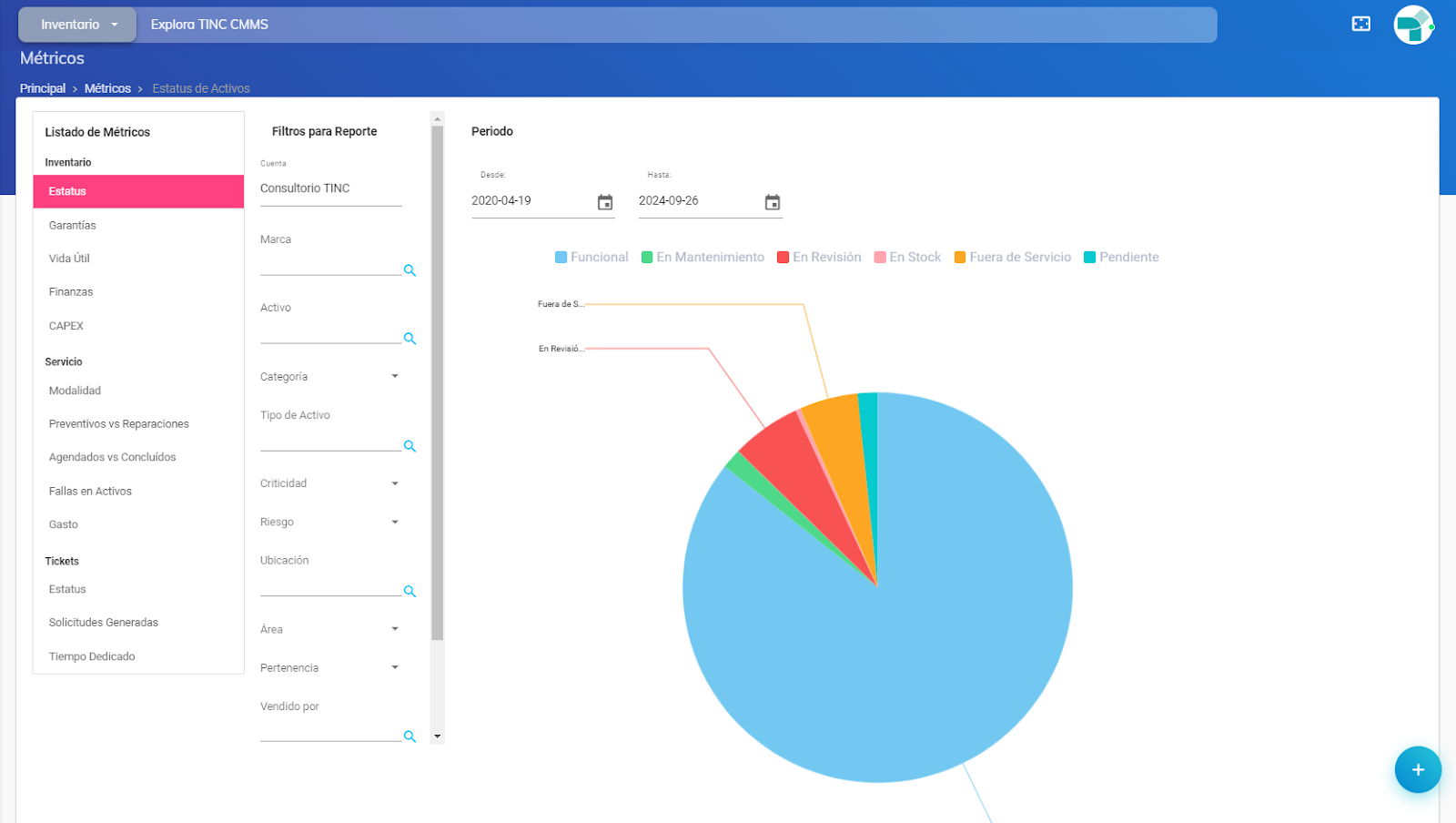Image resolution: width=1456 pixels, height=823 pixels.
Task: Hide En Mantenimiento series in legend
Action: coord(703,258)
